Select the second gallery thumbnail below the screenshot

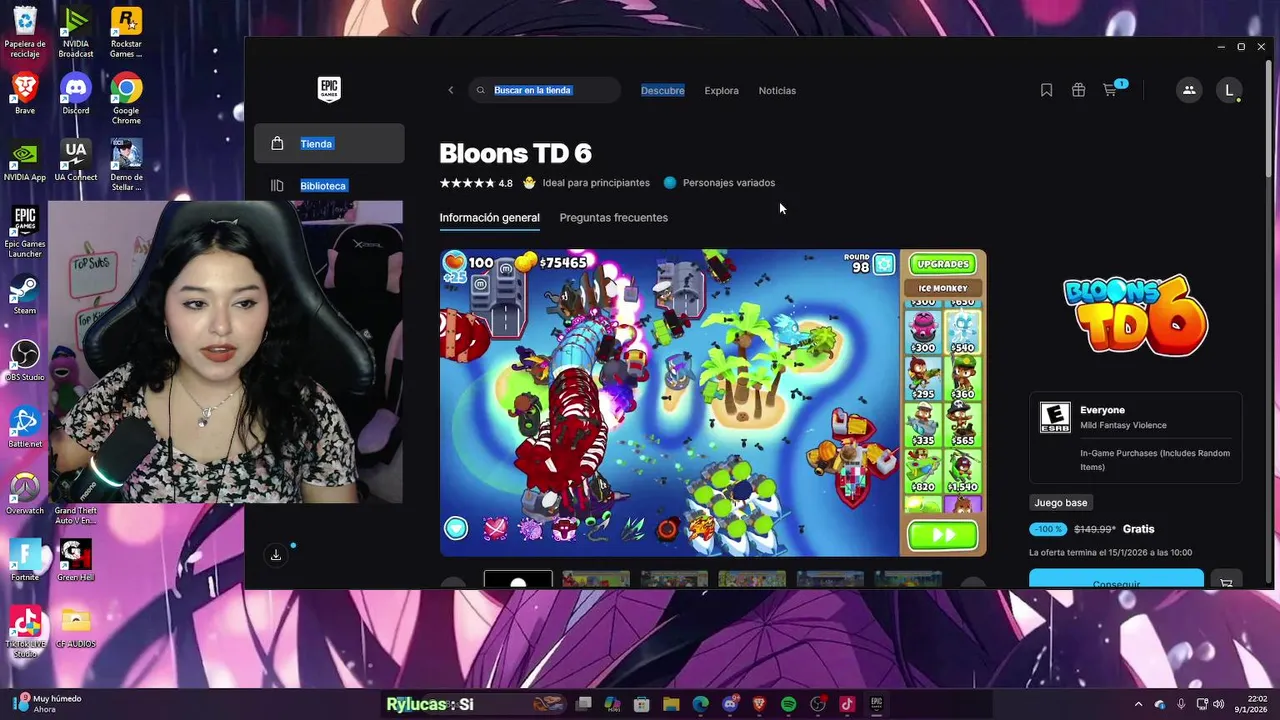596,579
